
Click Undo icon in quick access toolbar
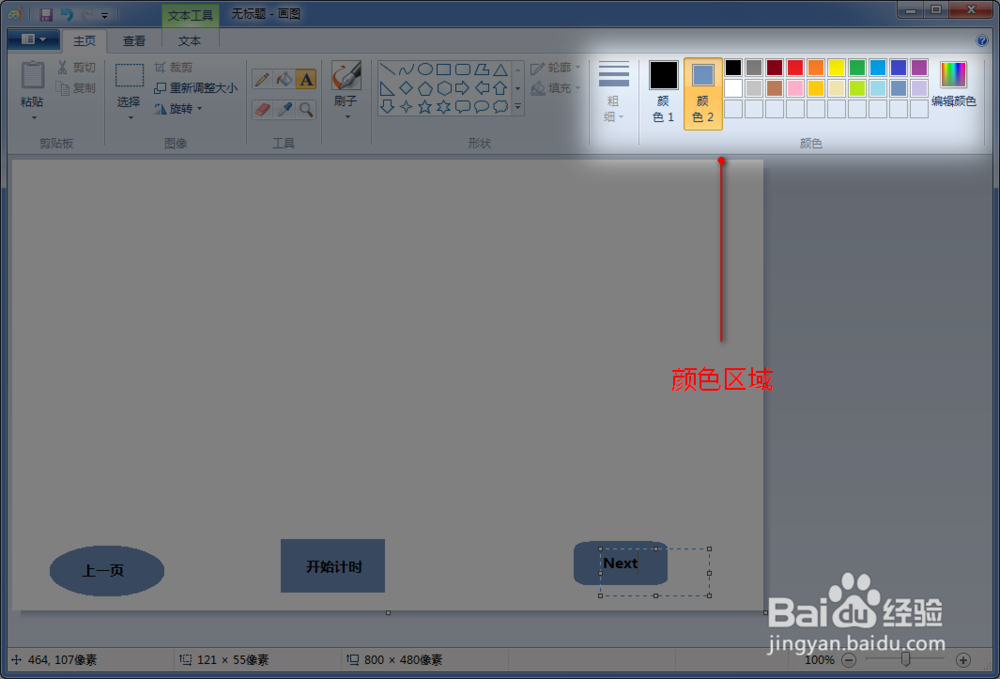click(x=66, y=14)
